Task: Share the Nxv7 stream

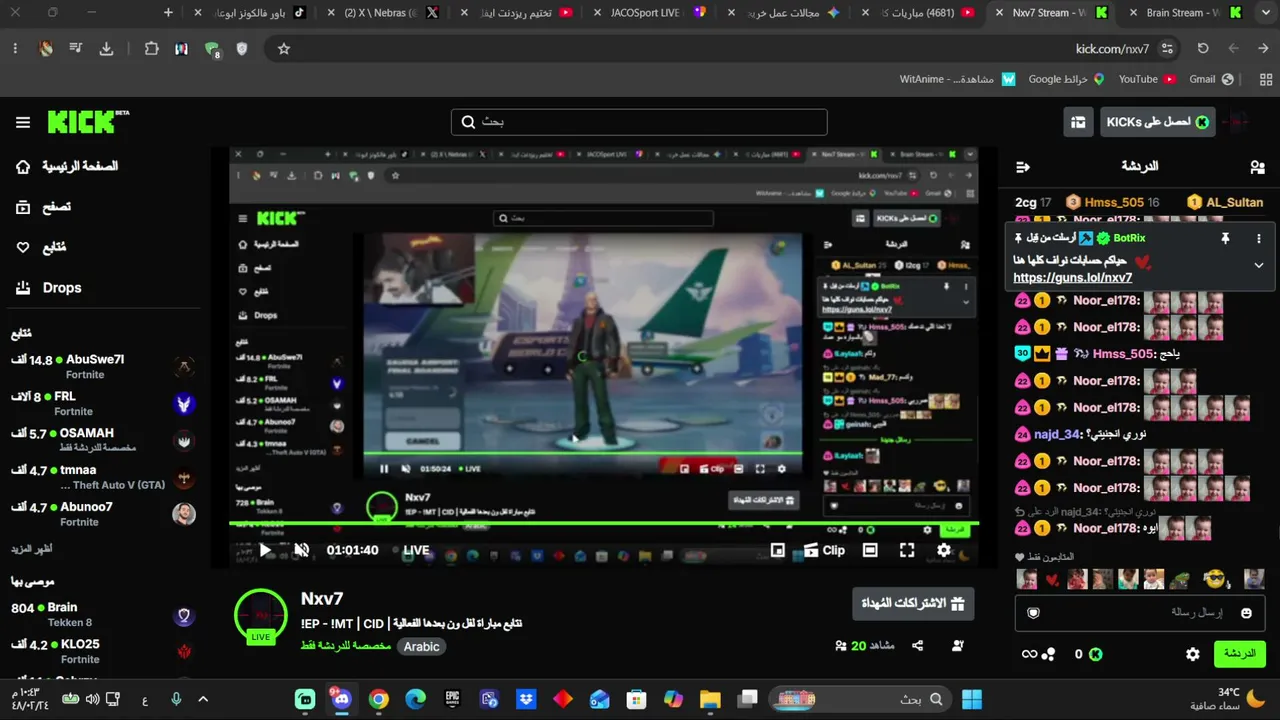Action: coord(917,646)
